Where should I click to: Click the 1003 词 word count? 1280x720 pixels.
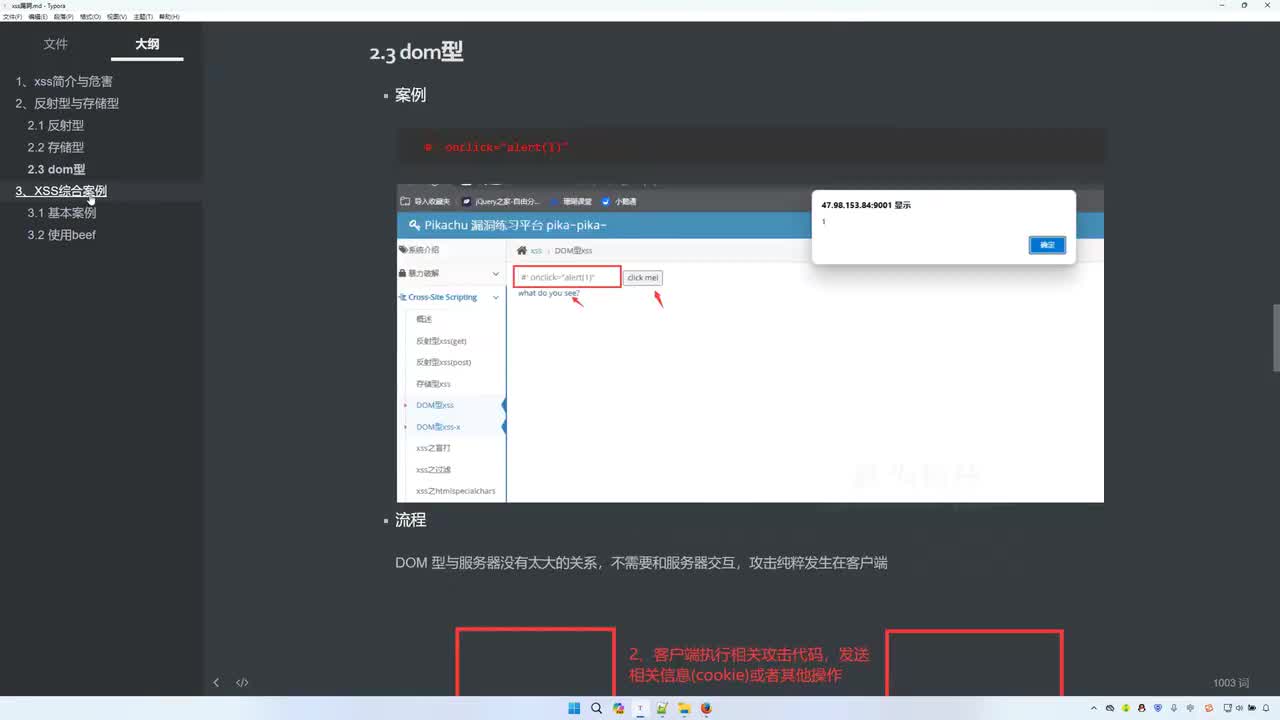pos(1231,683)
